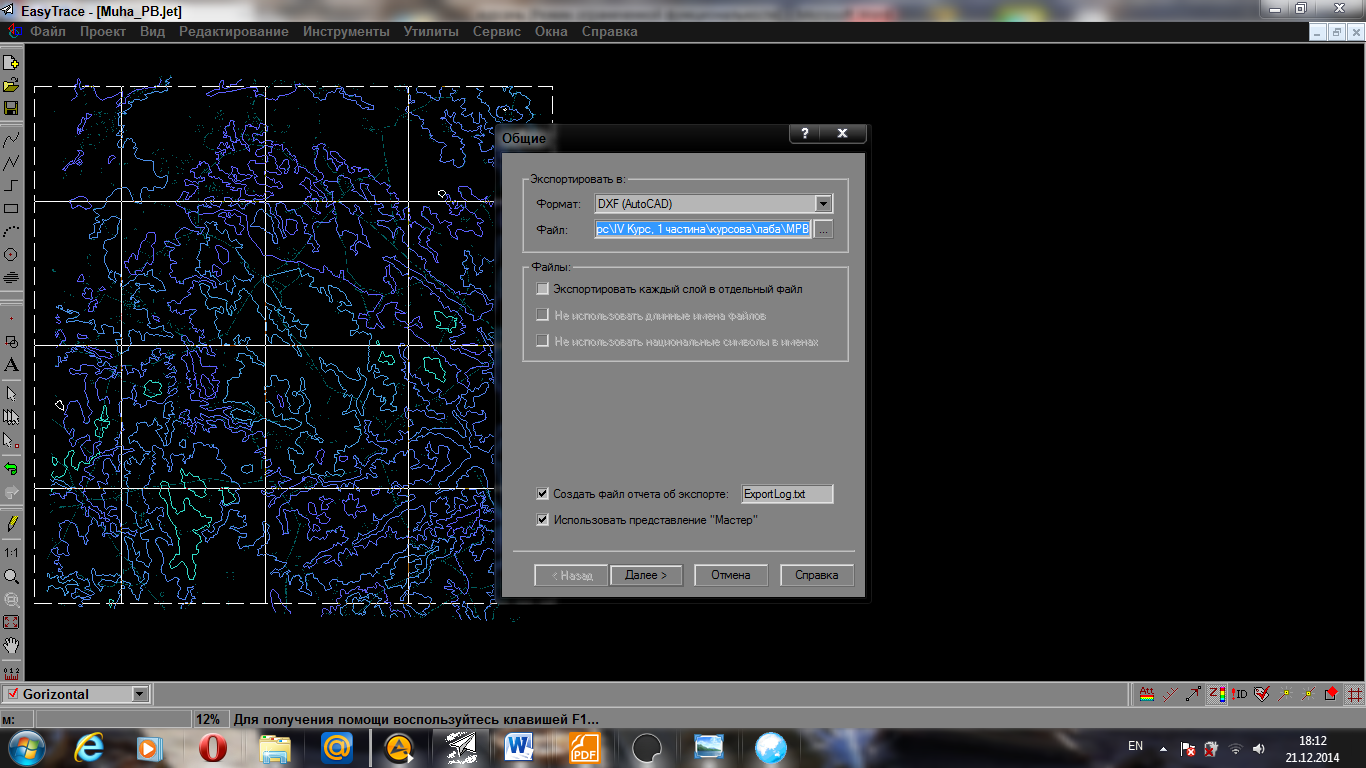This screenshot has height=768, width=1366.
Task: Click the browse ... button beside Файл path
Action: (x=823, y=230)
